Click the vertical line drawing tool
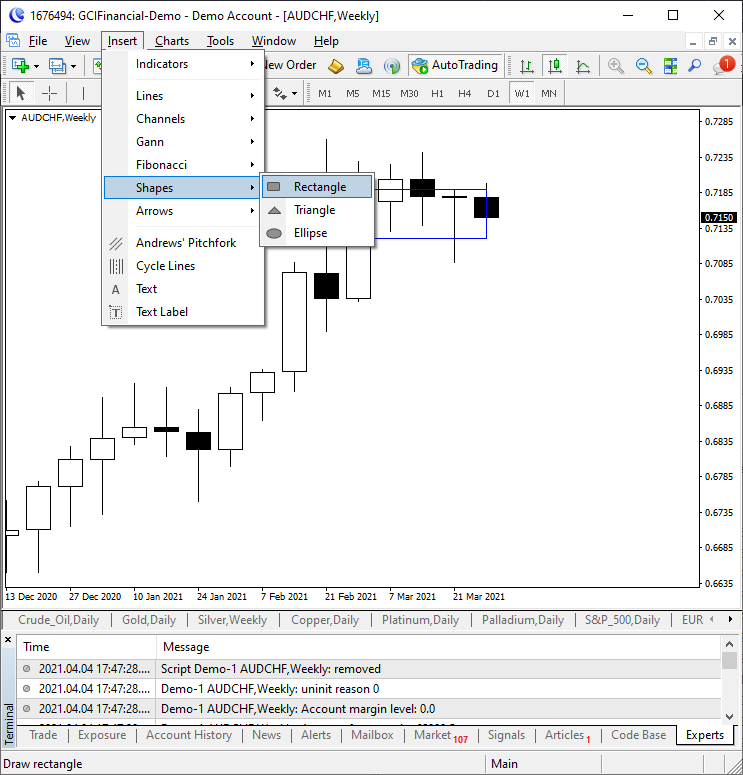 pyautogui.click(x=83, y=93)
